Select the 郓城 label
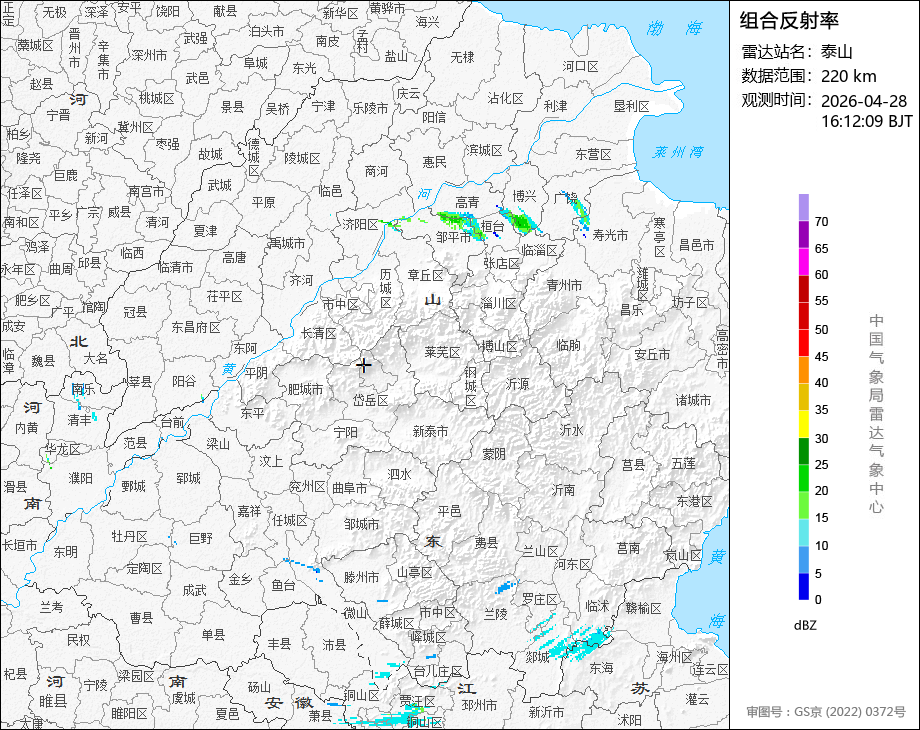The image size is (920, 730). pyautogui.click(x=188, y=478)
